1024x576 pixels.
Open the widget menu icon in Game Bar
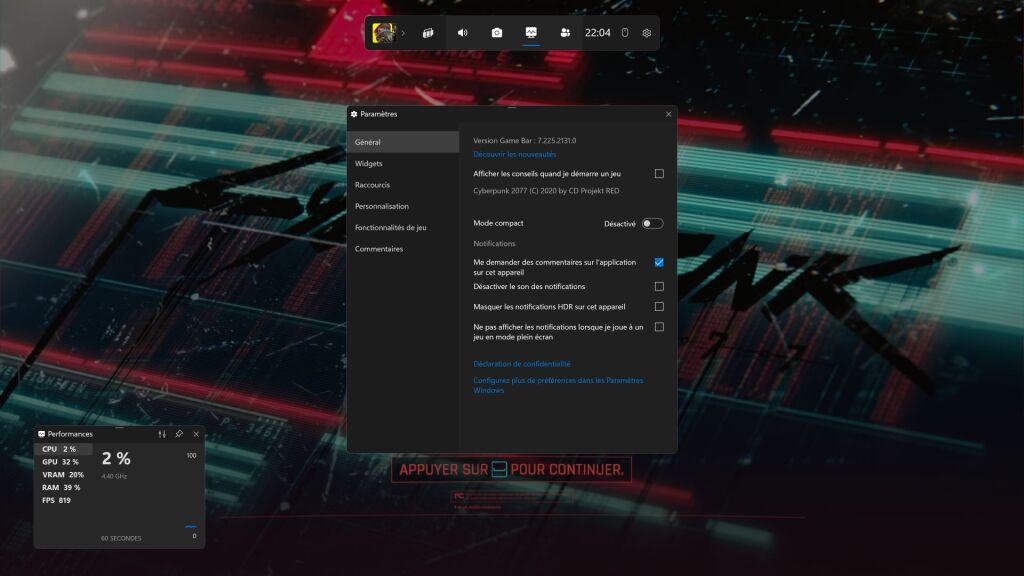428,33
